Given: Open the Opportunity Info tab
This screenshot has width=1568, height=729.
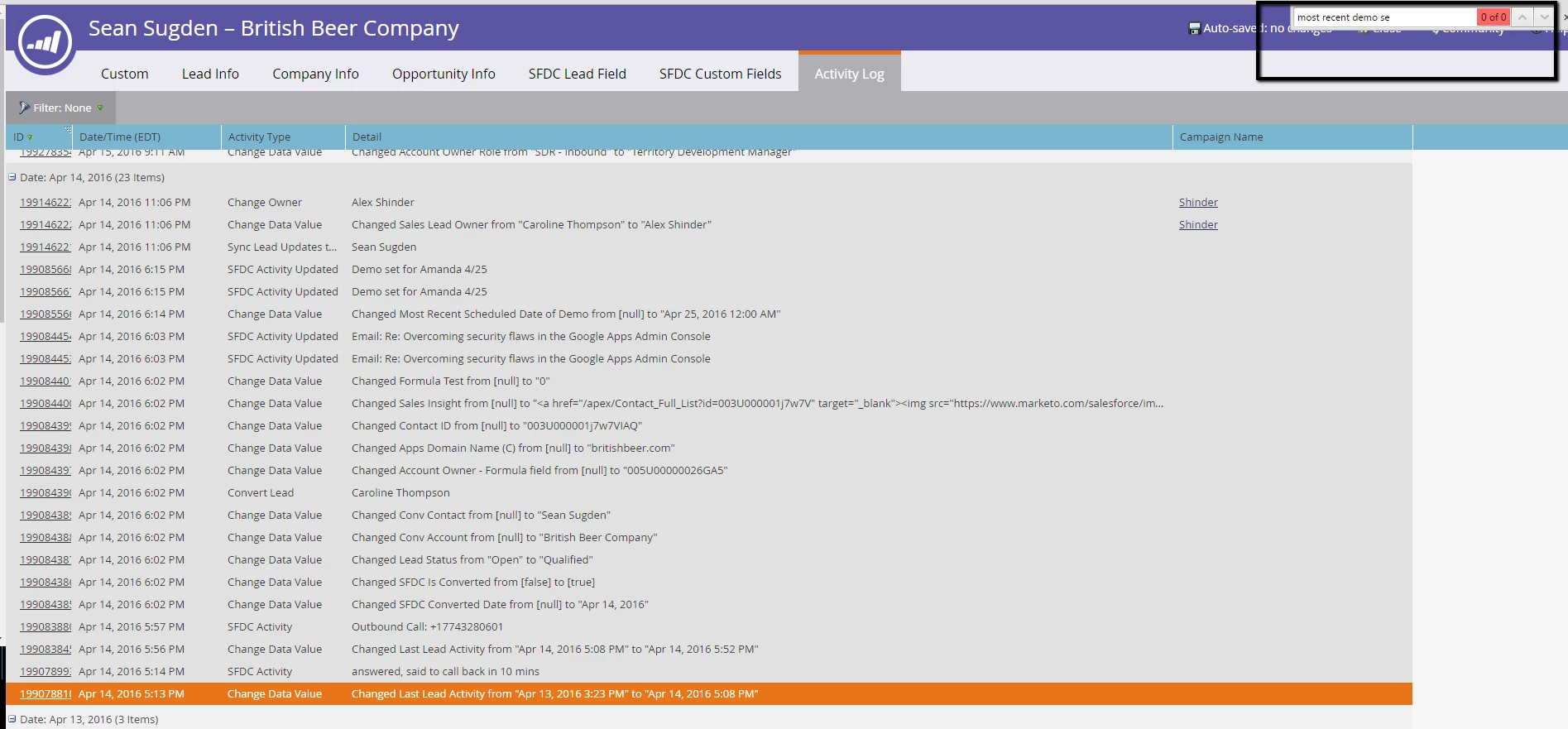Looking at the screenshot, I should pyautogui.click(x=444, y=74).
